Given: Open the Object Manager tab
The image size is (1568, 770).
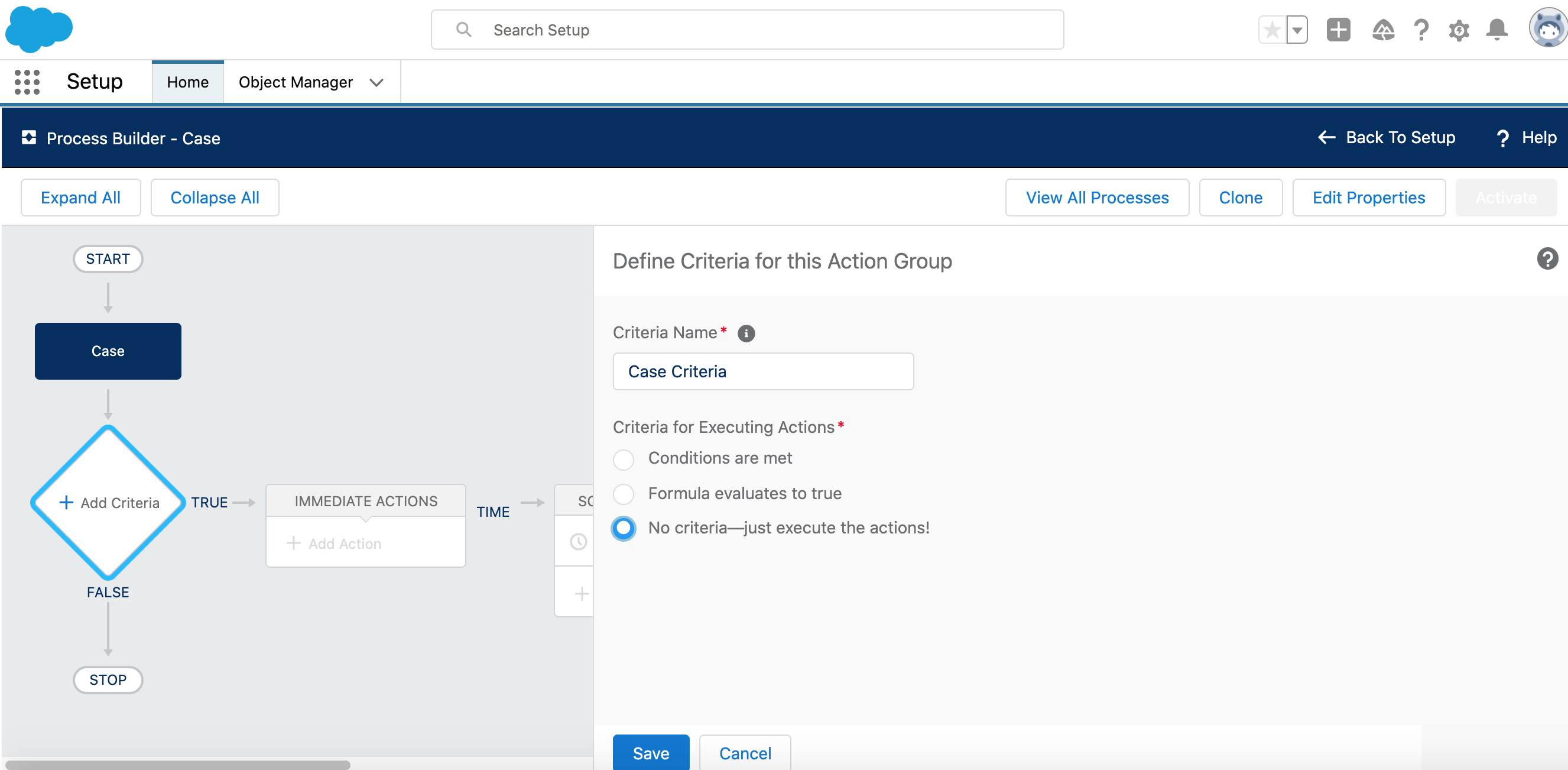Looking at the screenshot, I should [x=295, y=82].
